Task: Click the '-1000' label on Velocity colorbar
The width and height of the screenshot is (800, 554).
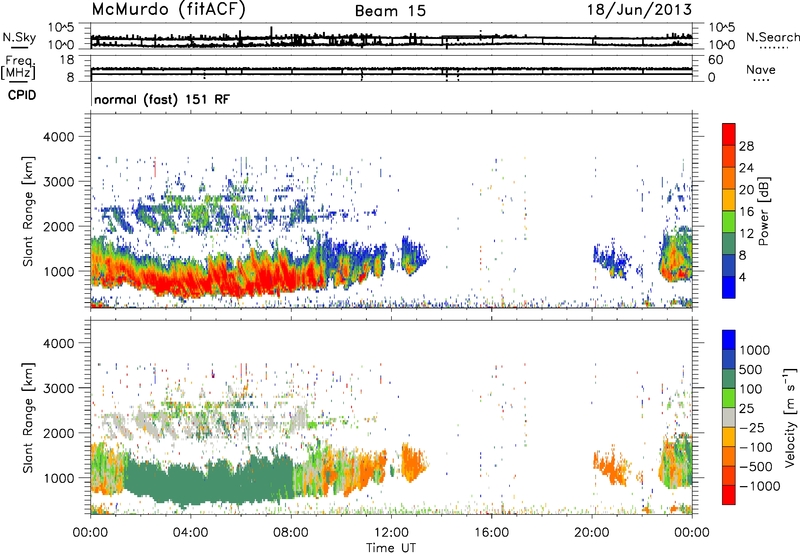Action: [x=760, y=486]
